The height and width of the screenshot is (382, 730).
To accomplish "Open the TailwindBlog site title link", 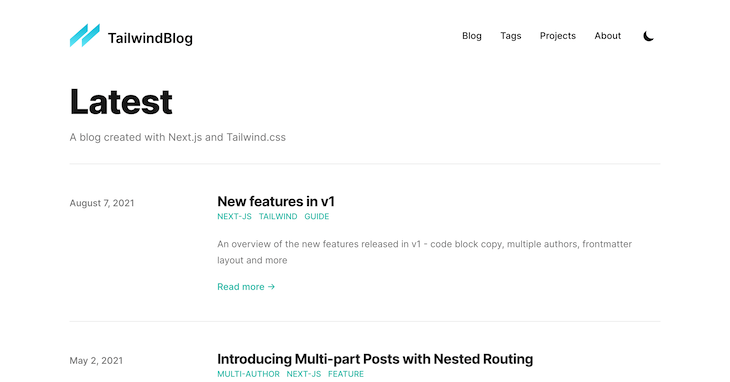I will pos(150,38).
